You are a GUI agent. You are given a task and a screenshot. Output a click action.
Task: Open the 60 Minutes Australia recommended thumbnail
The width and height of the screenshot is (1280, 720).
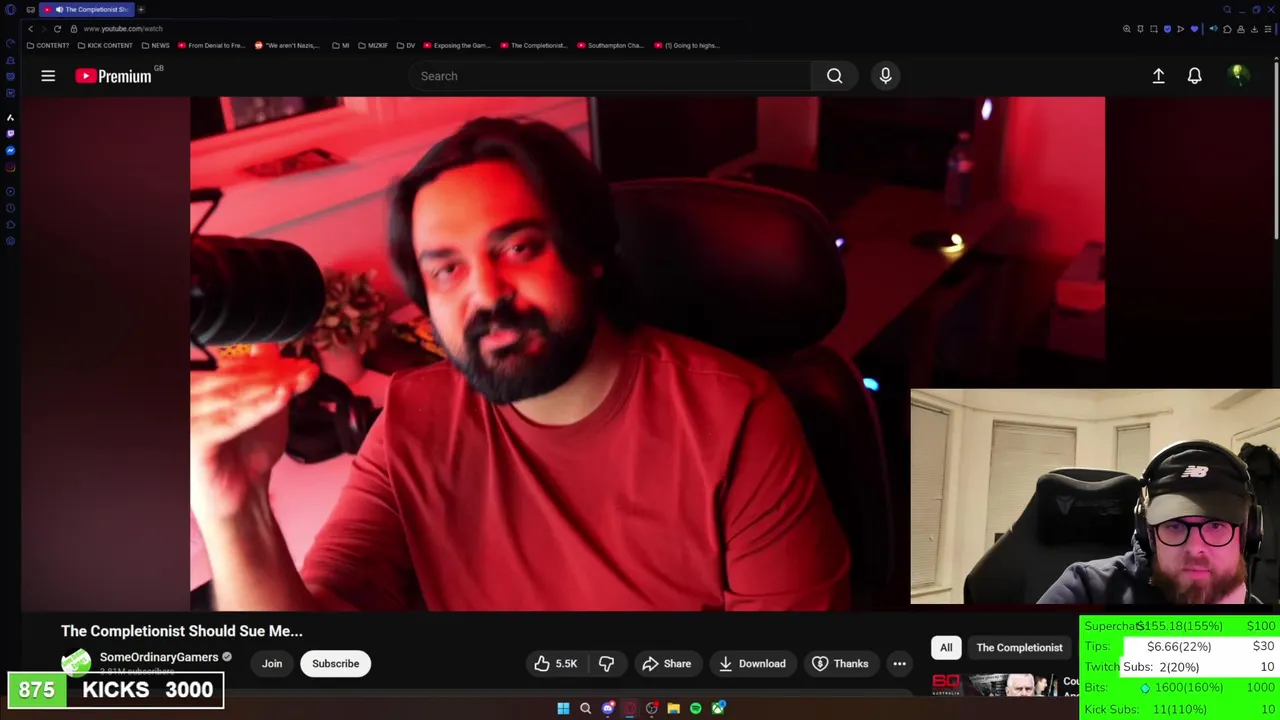(x=993, y=685)
